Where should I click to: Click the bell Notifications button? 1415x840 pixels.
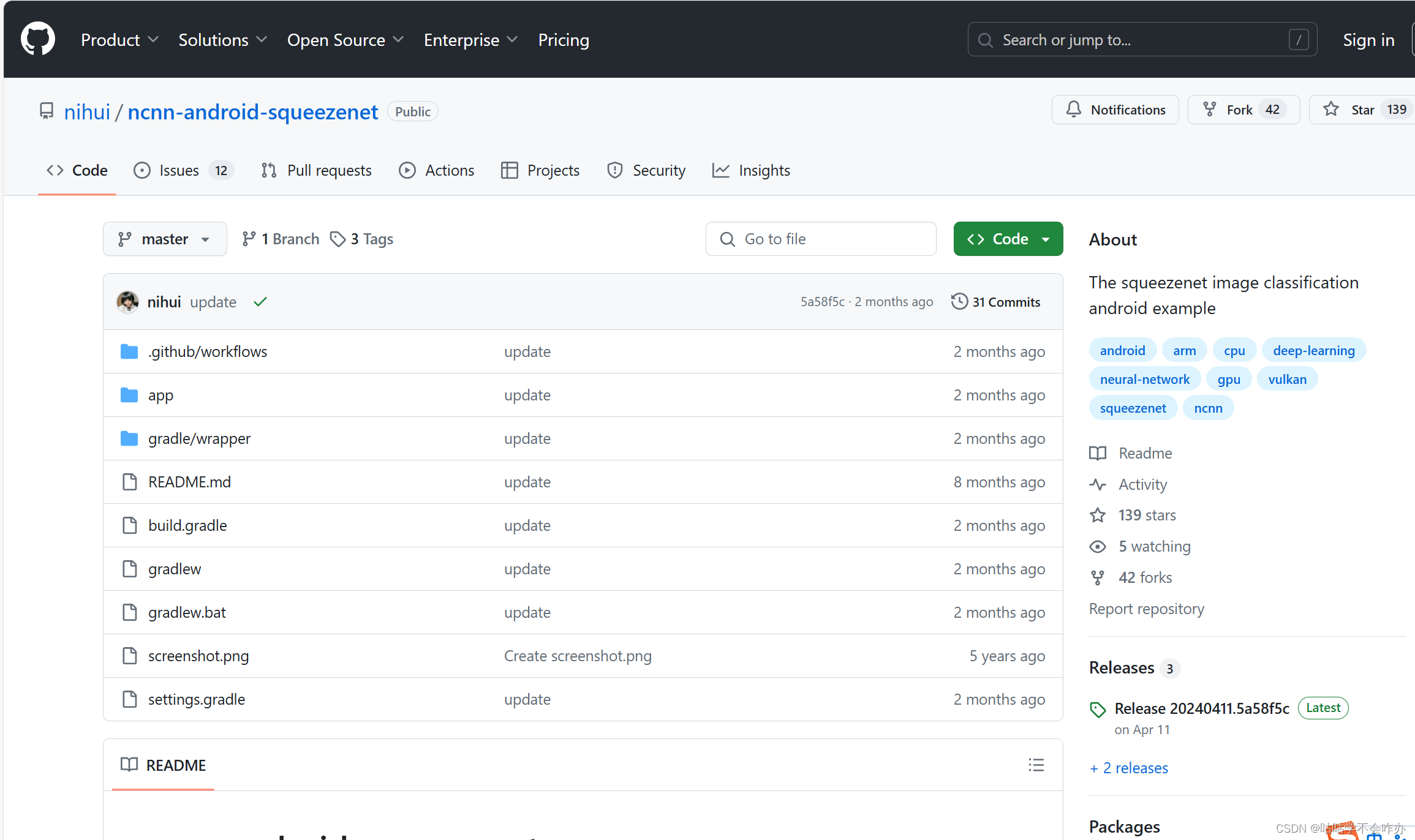pyautogui.click(x=1115, y=110)
